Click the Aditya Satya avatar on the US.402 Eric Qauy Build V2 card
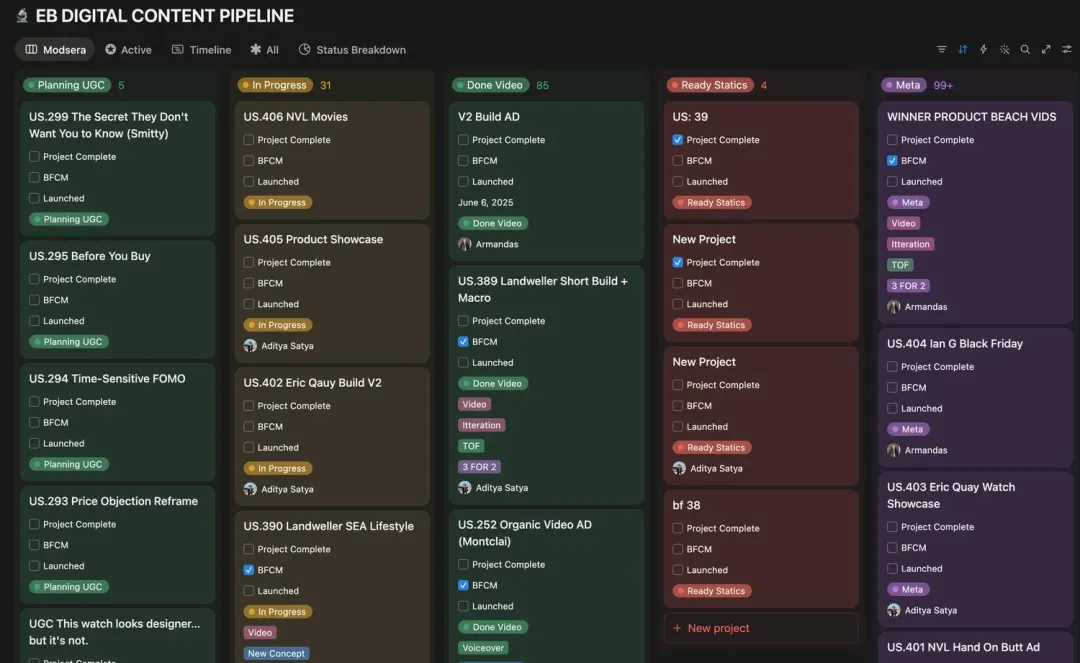Image resolution: width=1080 pixels, height=663 pixels. point(250,489)
